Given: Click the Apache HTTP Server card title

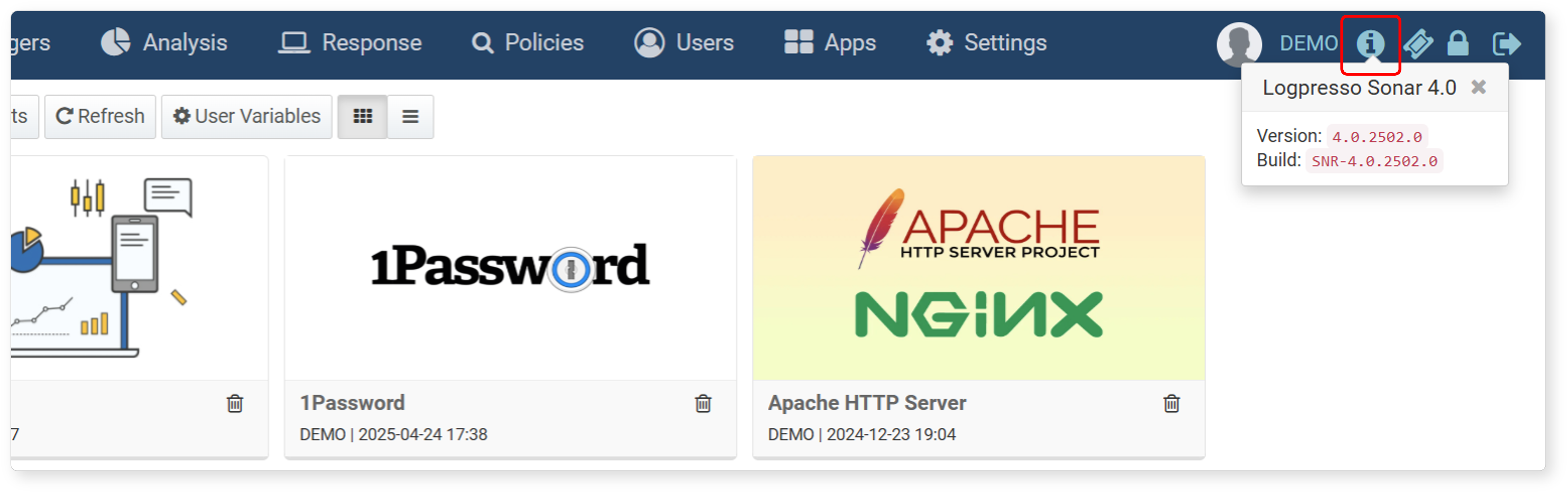Looking at the screenshot, I should coord(867,403).
